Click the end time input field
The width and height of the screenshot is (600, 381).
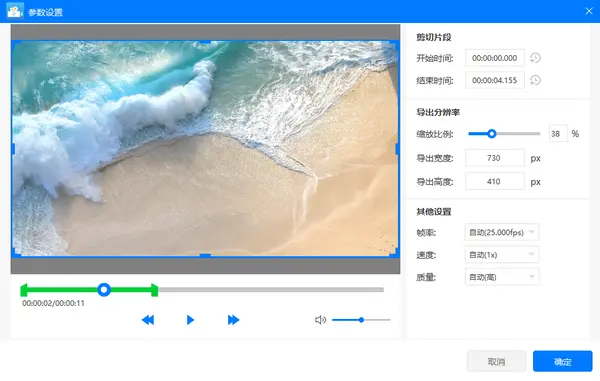[x=495, y=80]
